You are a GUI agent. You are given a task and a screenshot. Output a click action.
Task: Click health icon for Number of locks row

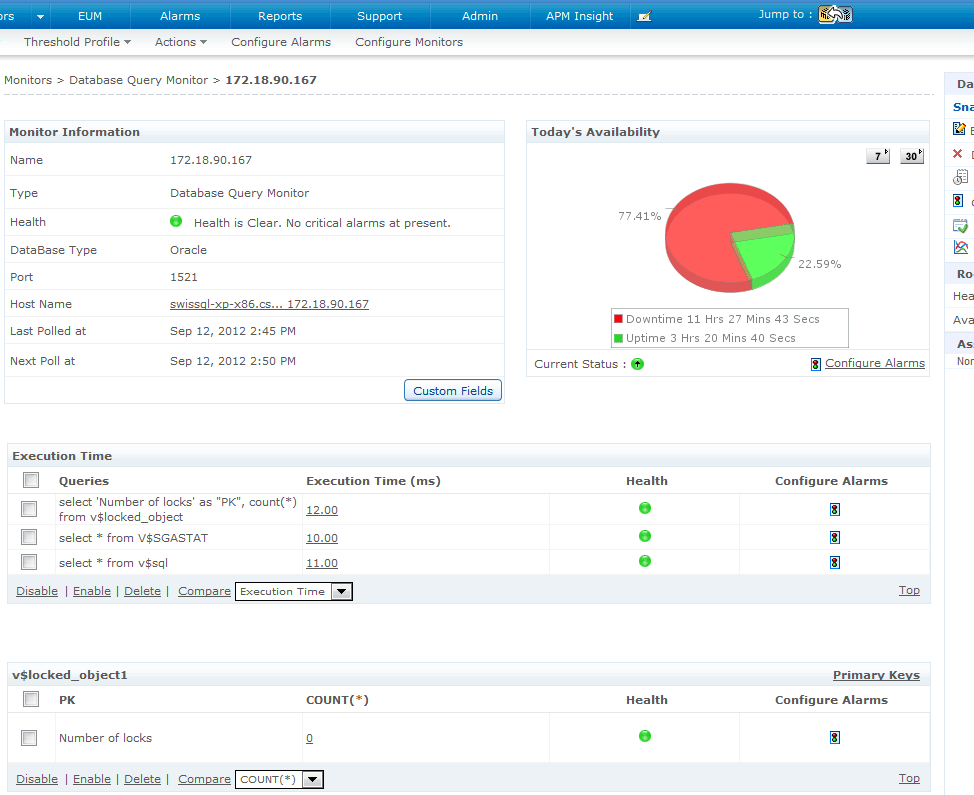pos(645,737)
